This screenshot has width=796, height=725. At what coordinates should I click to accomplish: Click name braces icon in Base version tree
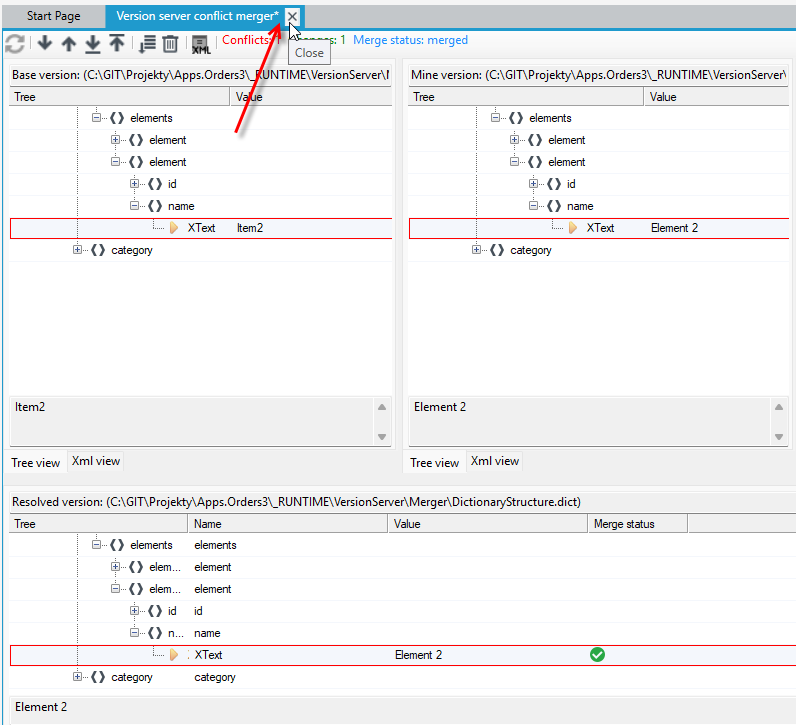pos(155,206)
